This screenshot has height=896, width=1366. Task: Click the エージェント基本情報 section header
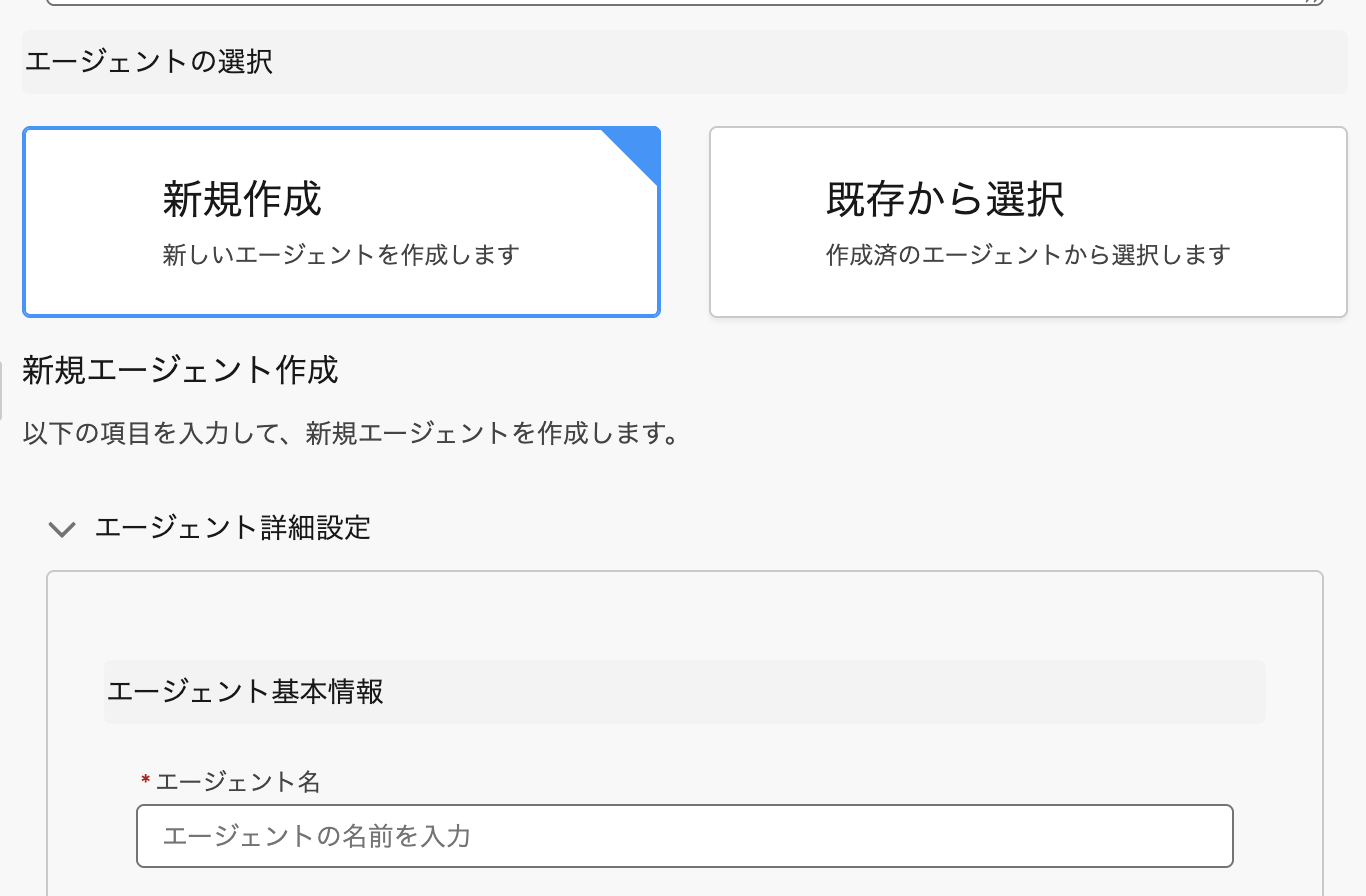(245, 691)
